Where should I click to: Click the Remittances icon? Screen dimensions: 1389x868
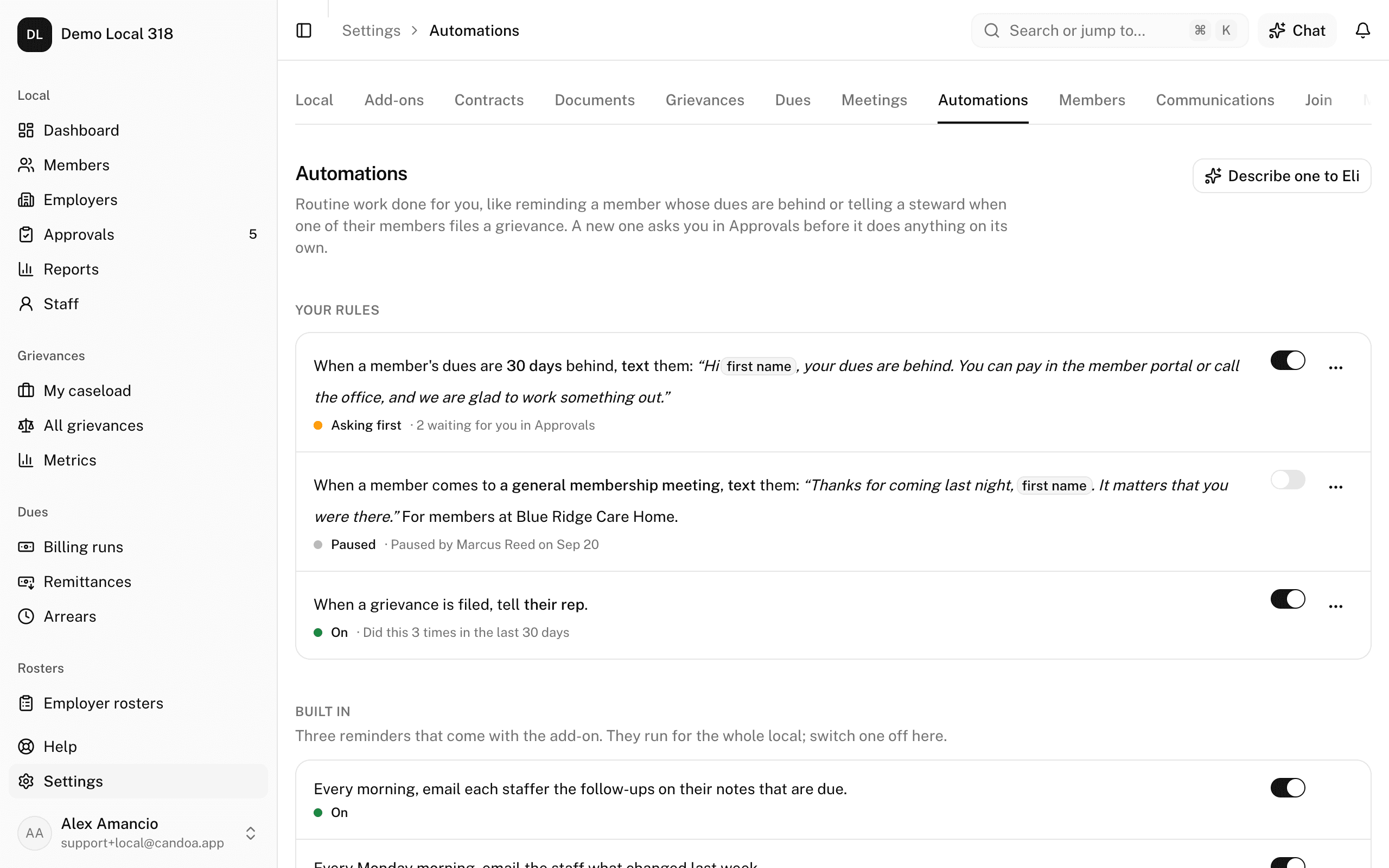pos(26,582)
